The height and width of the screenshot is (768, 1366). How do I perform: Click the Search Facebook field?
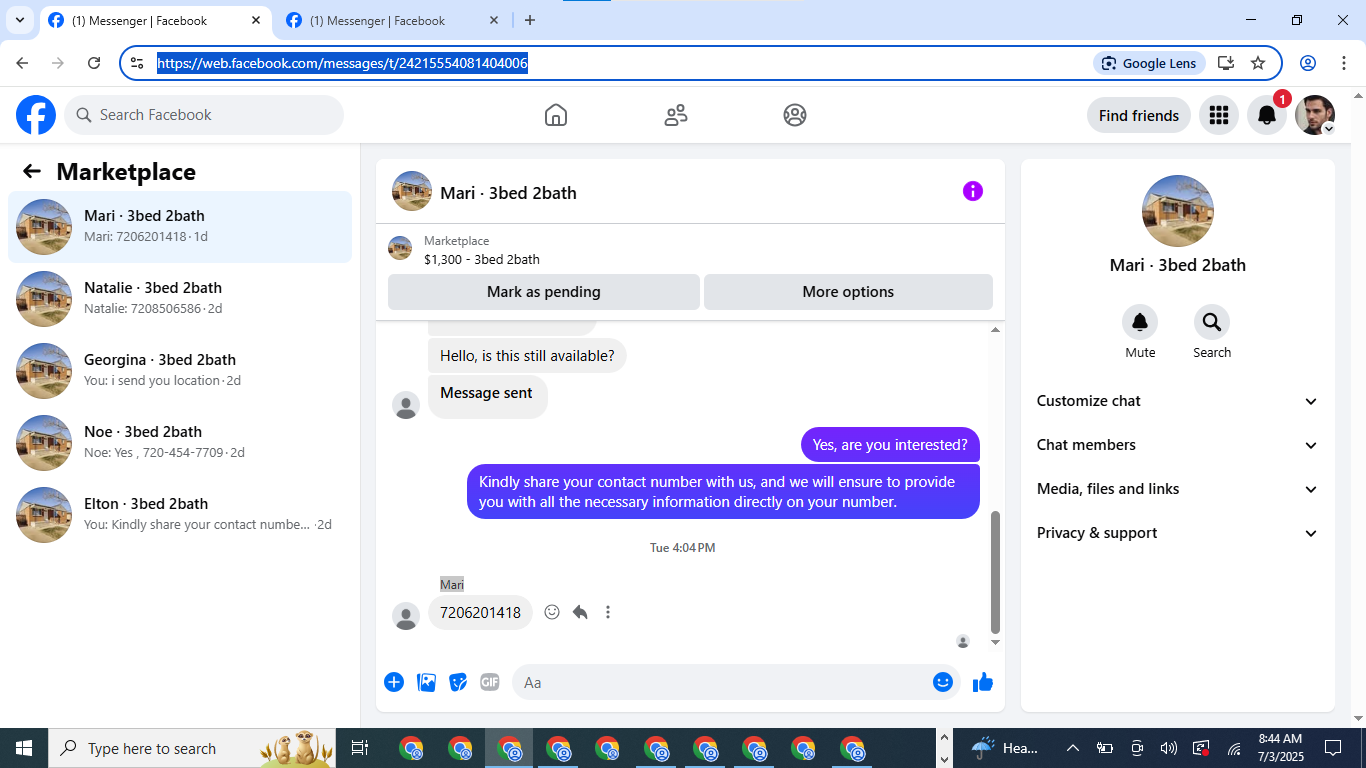[204, 115]
